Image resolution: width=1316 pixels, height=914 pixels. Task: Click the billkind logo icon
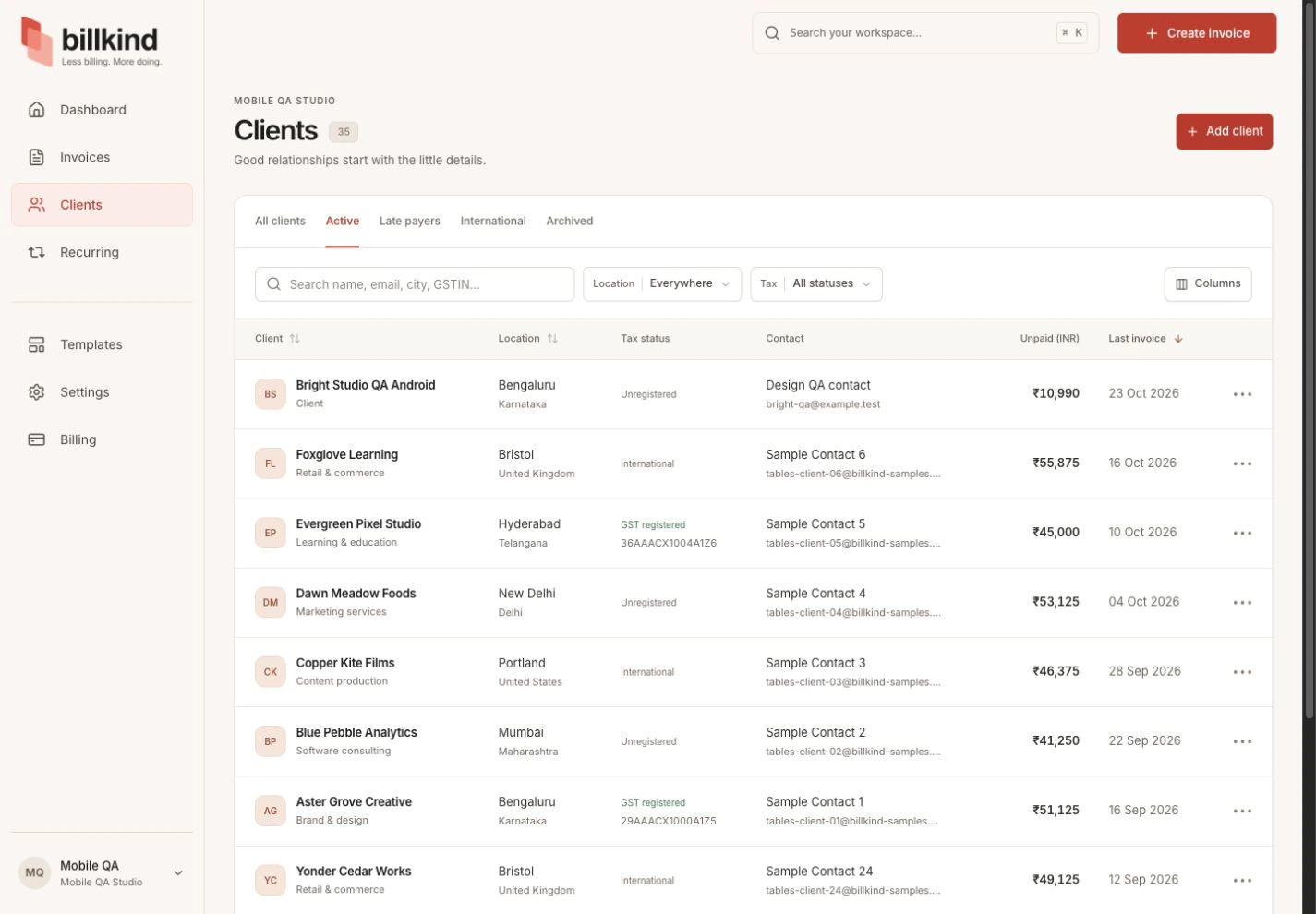37,42
